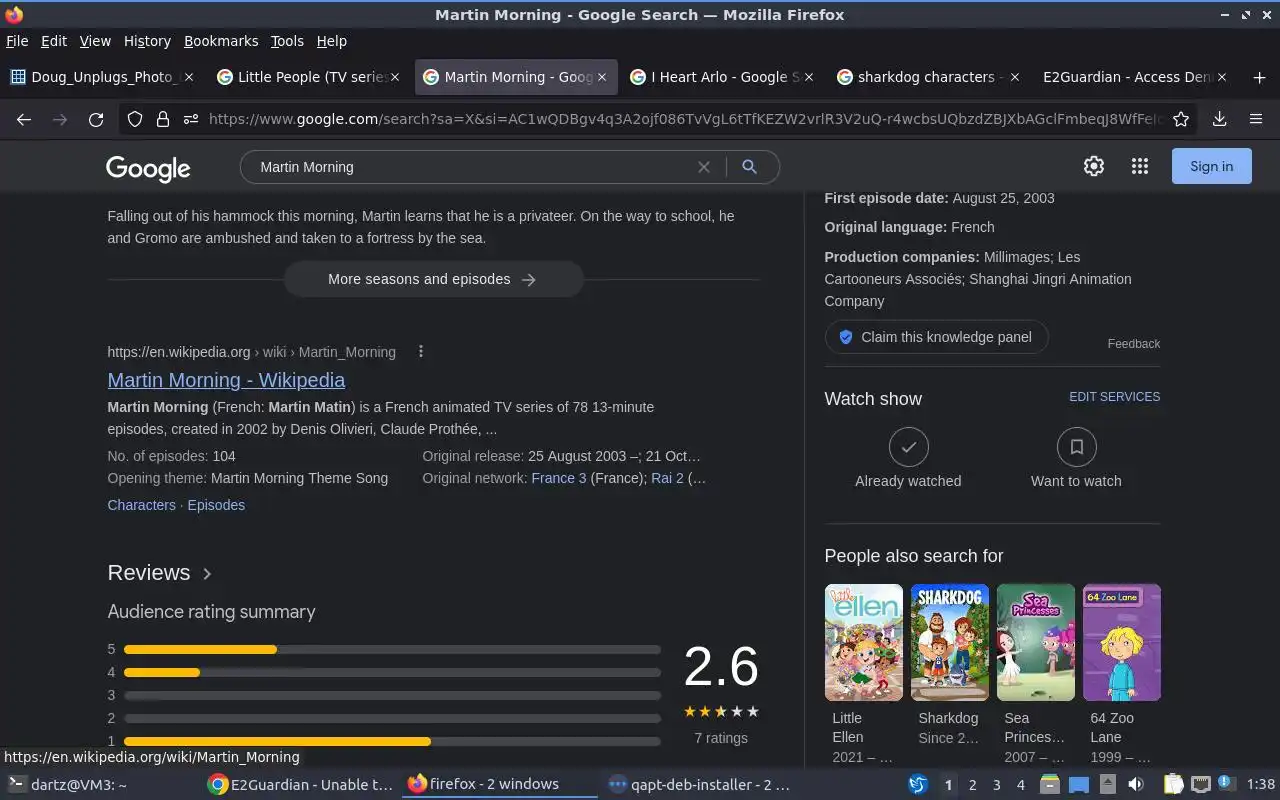Image resolution: width=1280 pixels, height=800 pixels.
Task: Close the Little People tab
Action: click(395, 77)
